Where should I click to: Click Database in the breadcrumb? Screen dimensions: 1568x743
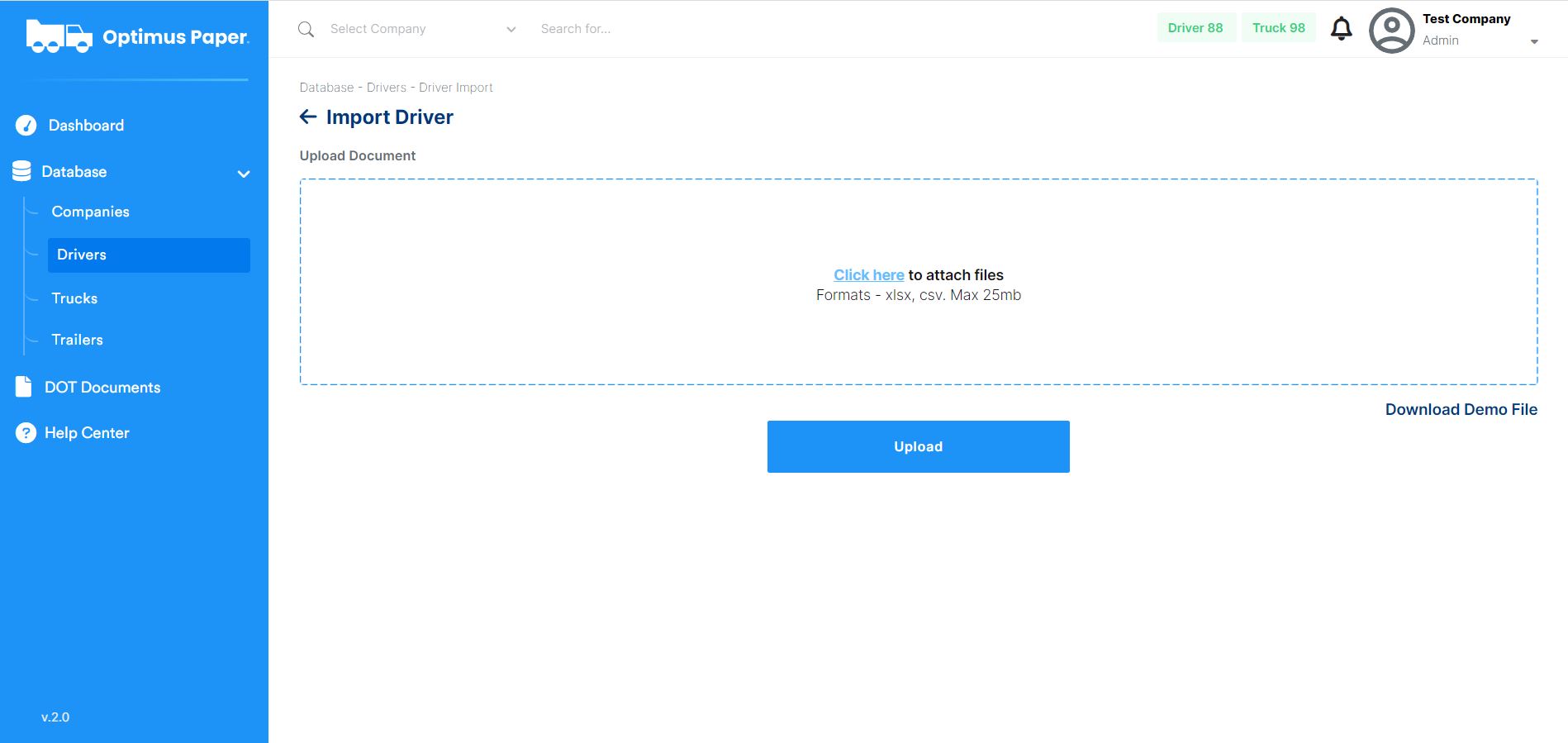tap(326, 88)
